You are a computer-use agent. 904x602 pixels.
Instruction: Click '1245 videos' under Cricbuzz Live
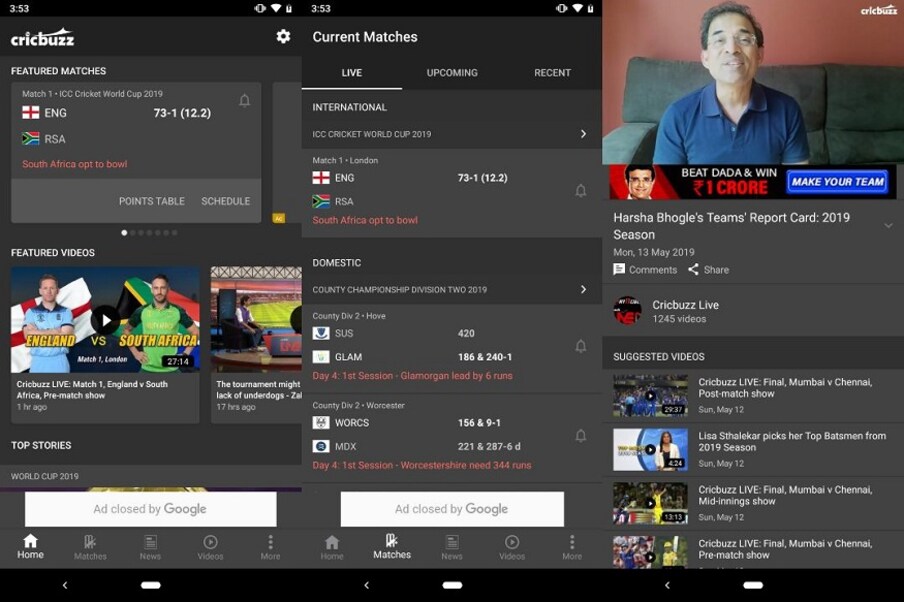679,319
